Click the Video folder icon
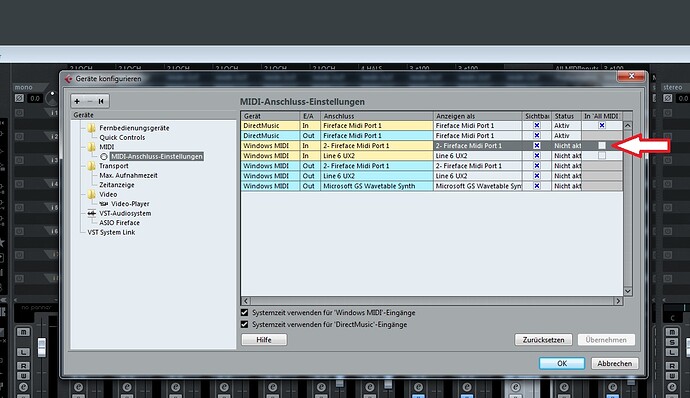The height and width of the screenshot is (398, 690). point(92,194)
